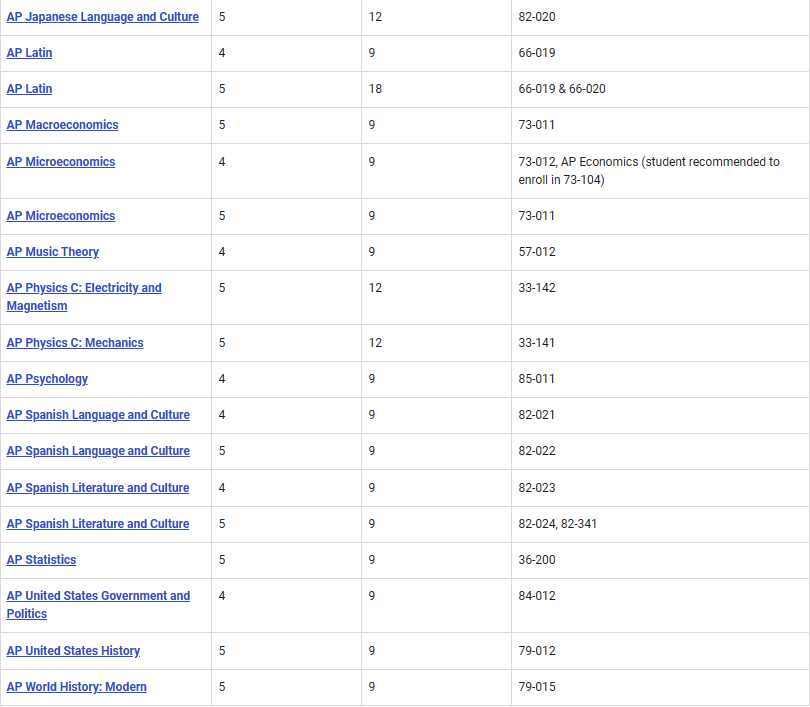This screenshot has width=810, height=707.
Task: Open the AP Microeconomics link for course 73-012
Action: click(60, 162)
